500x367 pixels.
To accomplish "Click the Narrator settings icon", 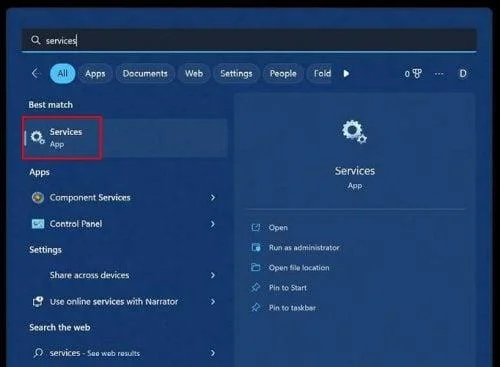I will pos(38,302).
